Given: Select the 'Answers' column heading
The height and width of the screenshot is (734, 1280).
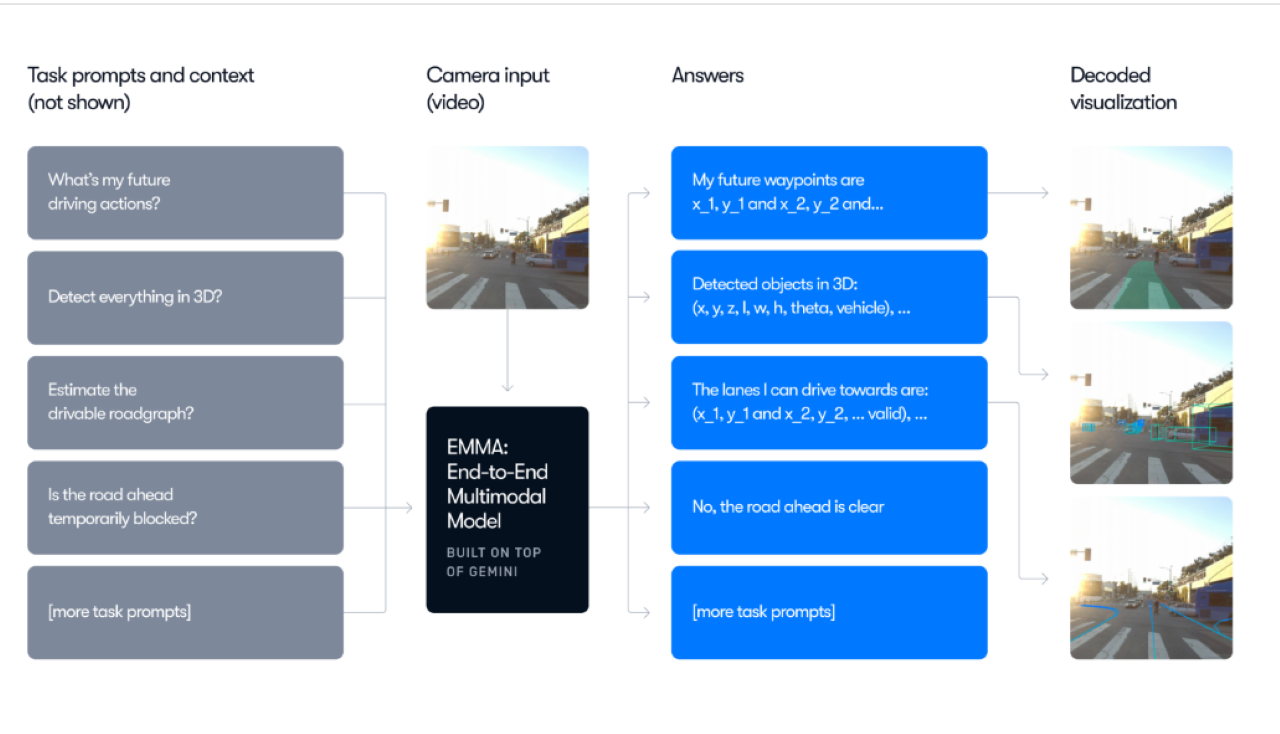Looking at the screenshot, I should [707, 75].
